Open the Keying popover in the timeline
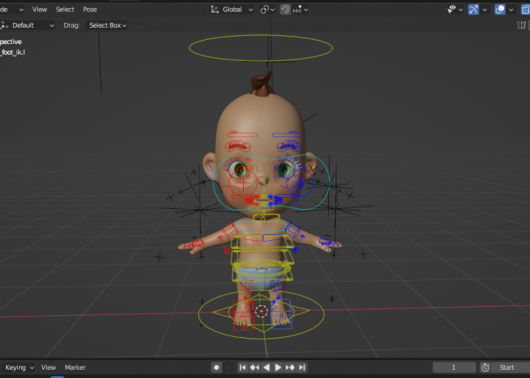The width and height of the screenshot is (530, 378). click(x=19, y=368)
